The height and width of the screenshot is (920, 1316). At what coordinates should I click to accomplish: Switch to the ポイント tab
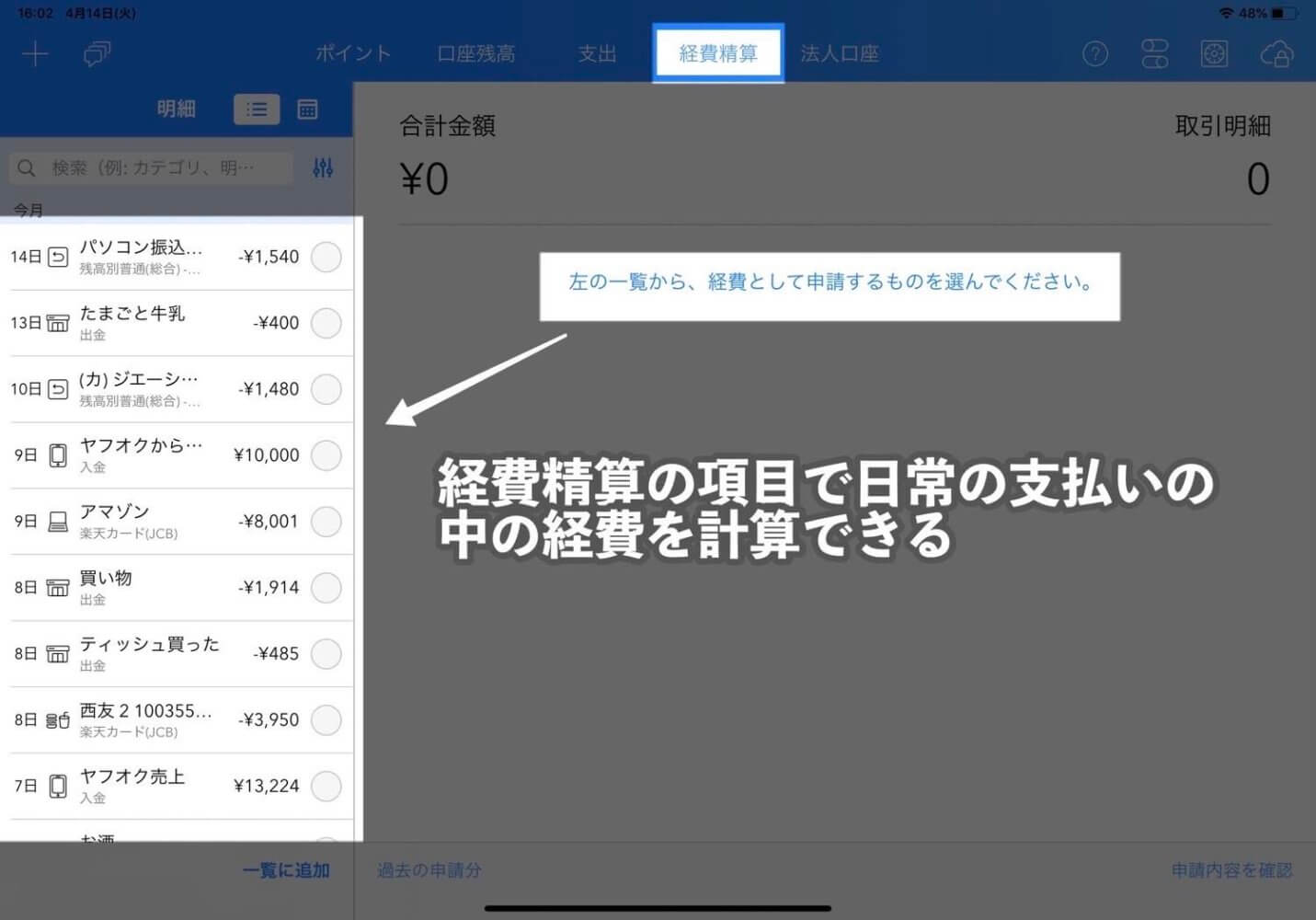(x=353, y=53)
